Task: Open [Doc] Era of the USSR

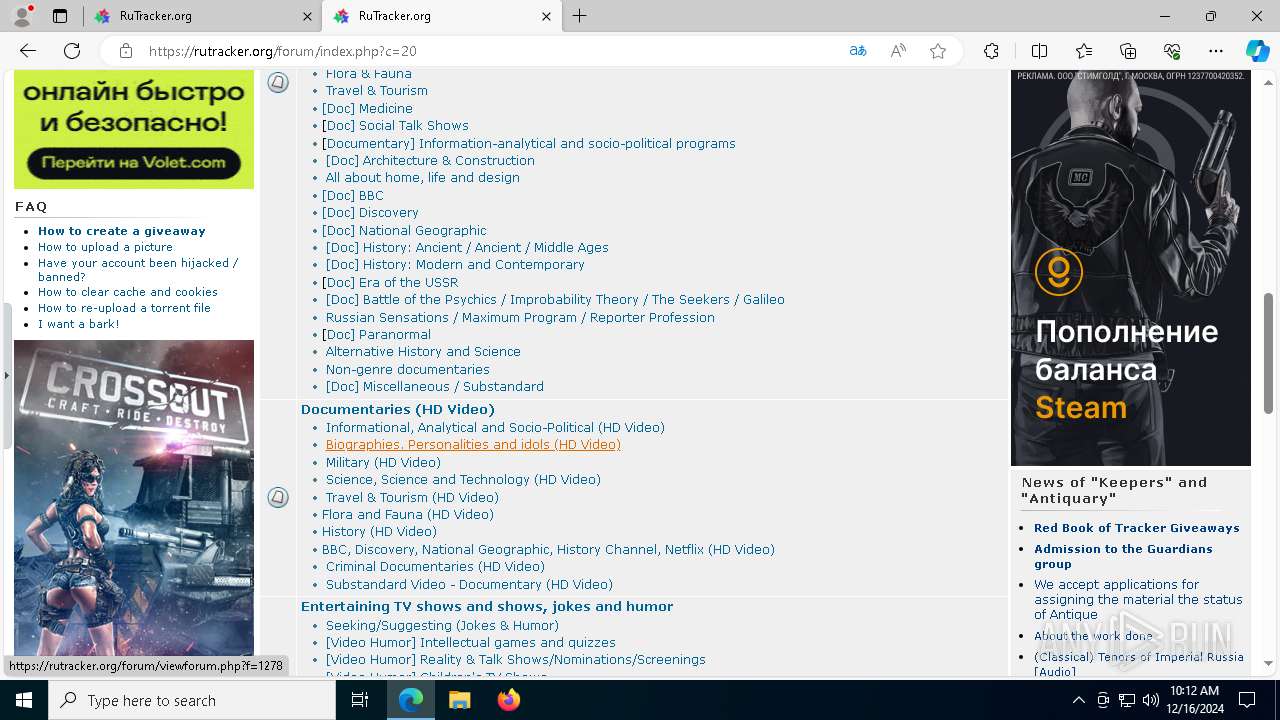Action: pos(390,282)
